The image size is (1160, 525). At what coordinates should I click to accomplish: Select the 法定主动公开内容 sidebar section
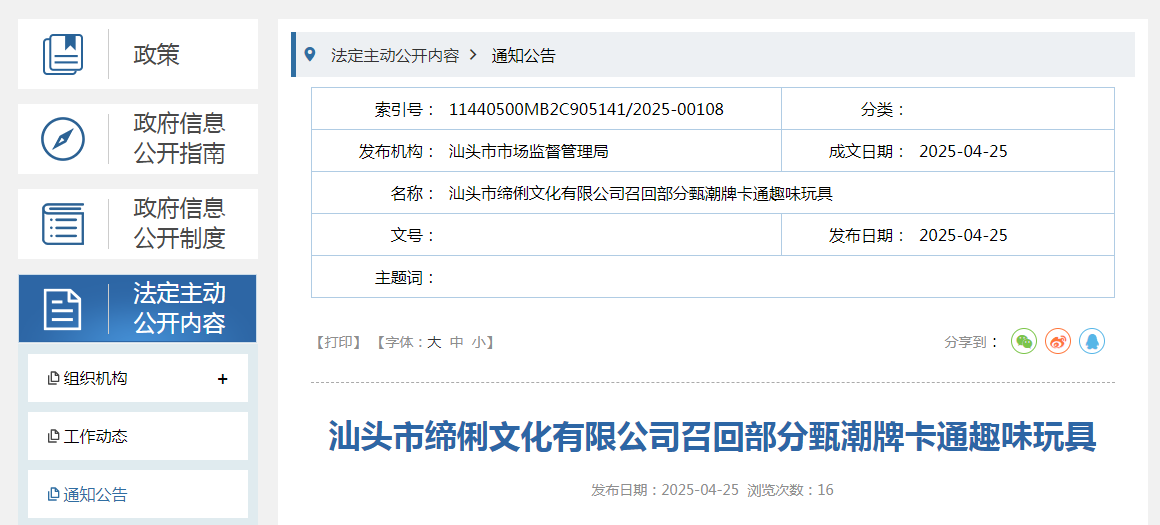tap(138, 308)
